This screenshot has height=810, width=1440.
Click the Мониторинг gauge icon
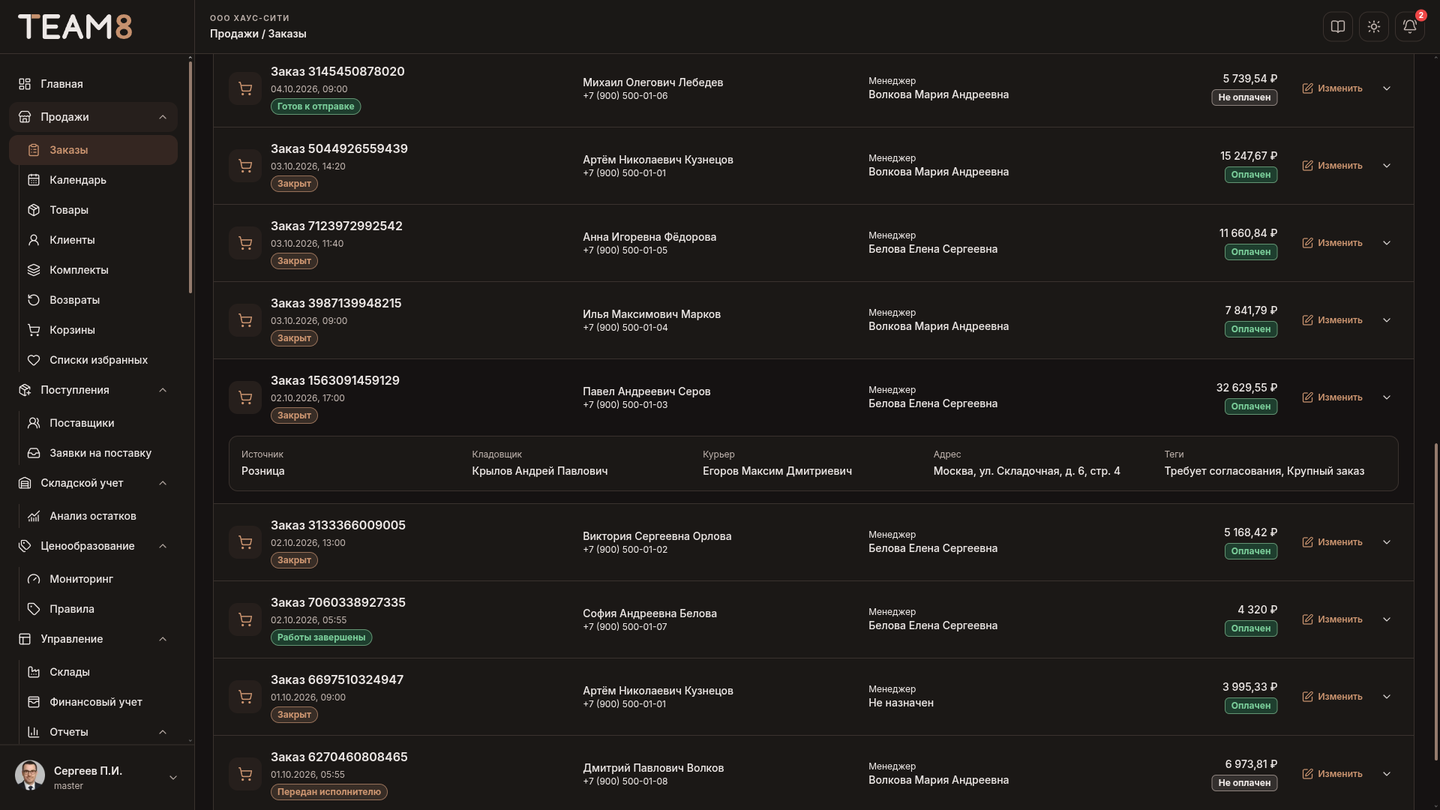(34, 579)
